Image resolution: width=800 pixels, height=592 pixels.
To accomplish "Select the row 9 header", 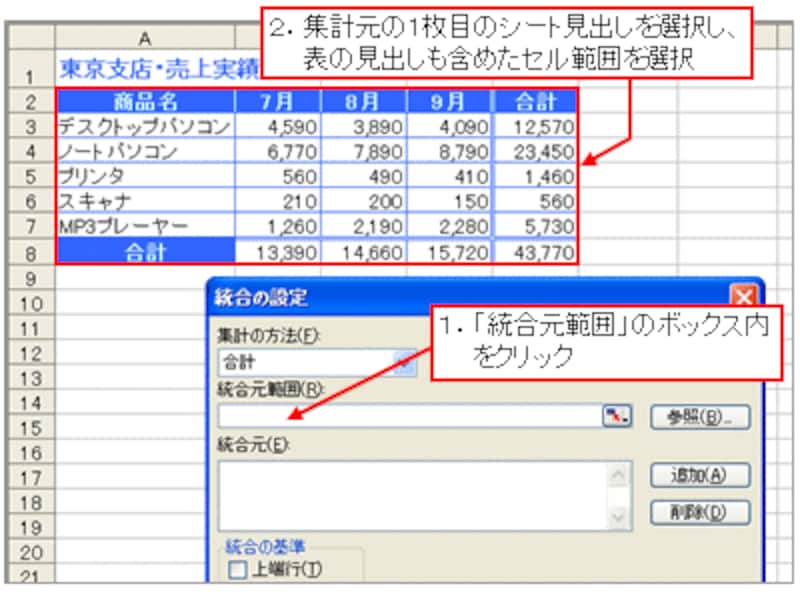I will click(30, 278).
